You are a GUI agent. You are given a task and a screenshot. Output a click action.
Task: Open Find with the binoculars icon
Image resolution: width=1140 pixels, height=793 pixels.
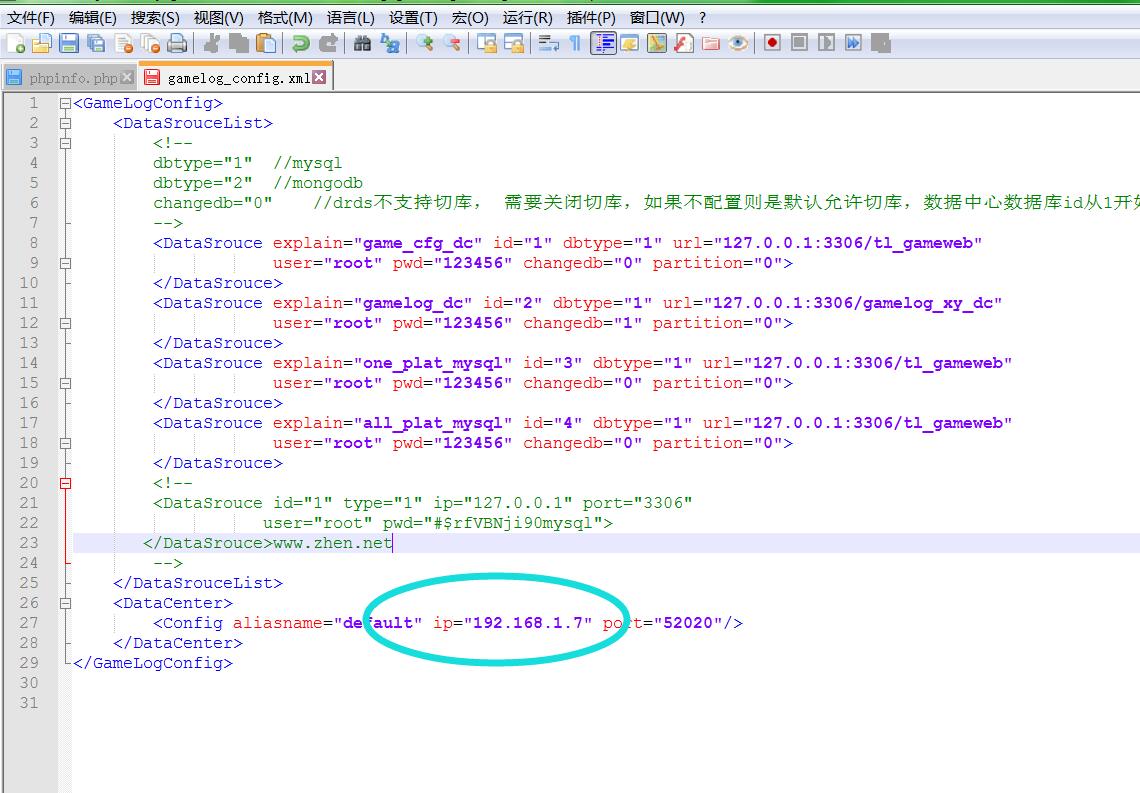click(x=362, y=43)
